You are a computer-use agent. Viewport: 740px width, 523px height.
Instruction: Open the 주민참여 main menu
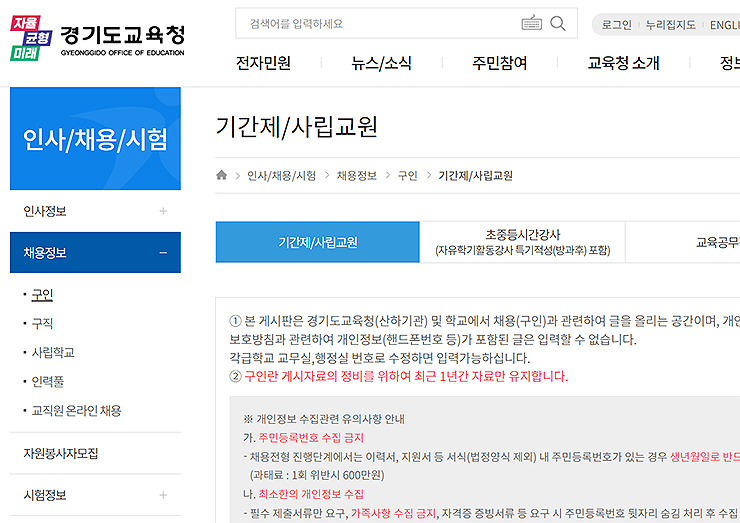click(x=500, y=63)
